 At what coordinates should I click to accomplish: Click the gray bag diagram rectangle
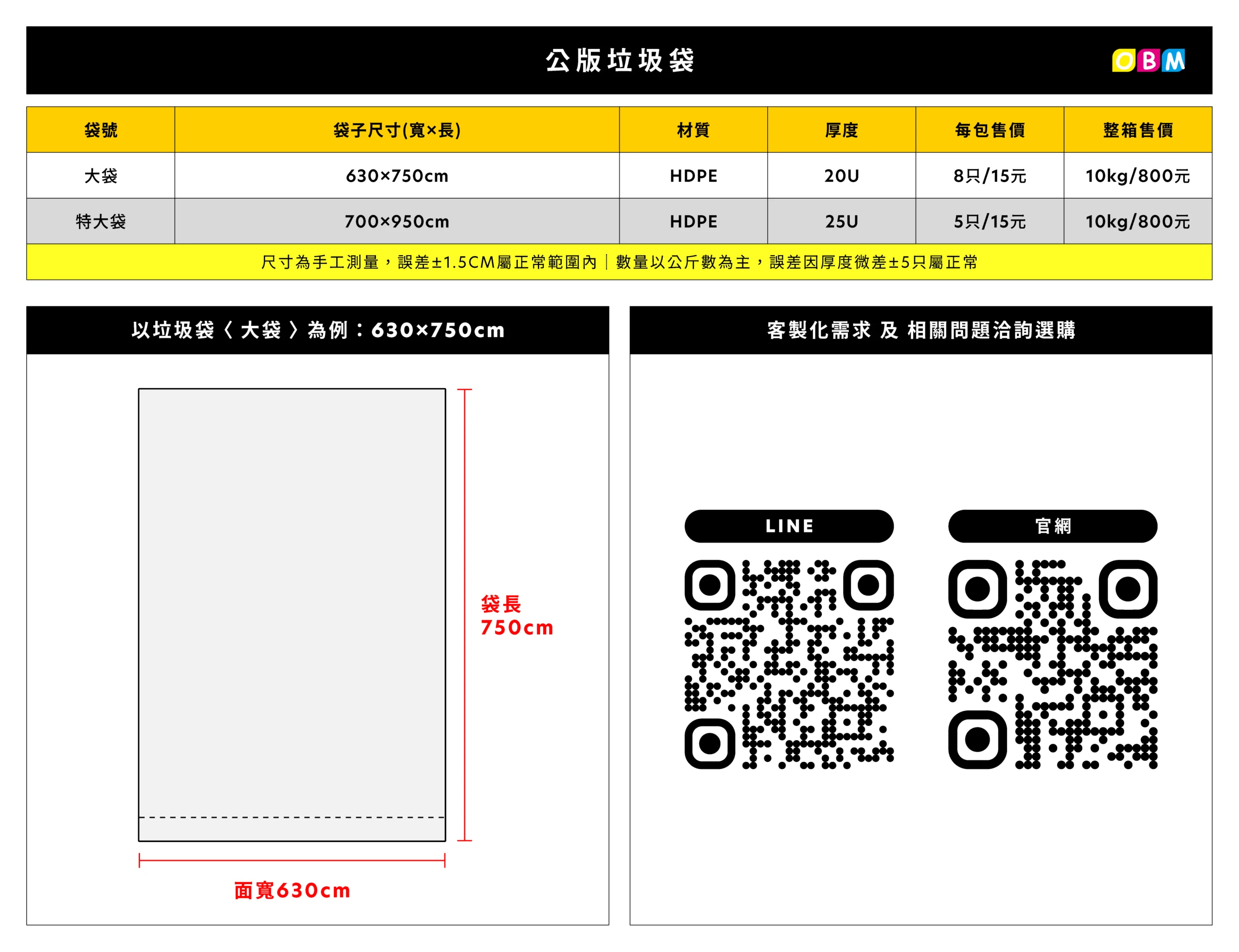(292, 614)
